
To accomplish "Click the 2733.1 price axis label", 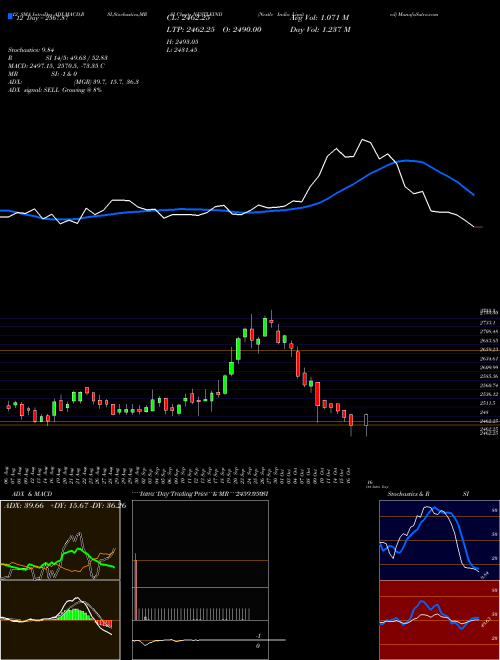I will (x=489, y=322).
